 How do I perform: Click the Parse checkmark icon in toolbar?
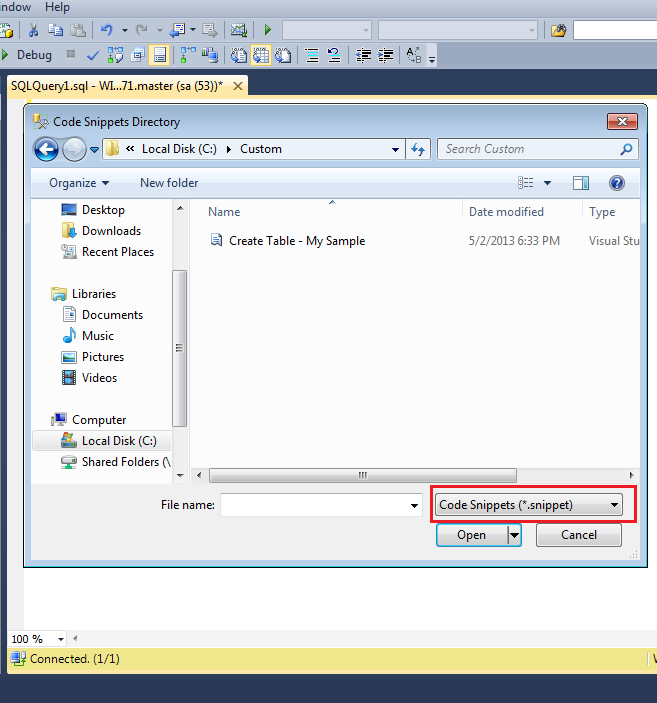[x=93, y=55]
